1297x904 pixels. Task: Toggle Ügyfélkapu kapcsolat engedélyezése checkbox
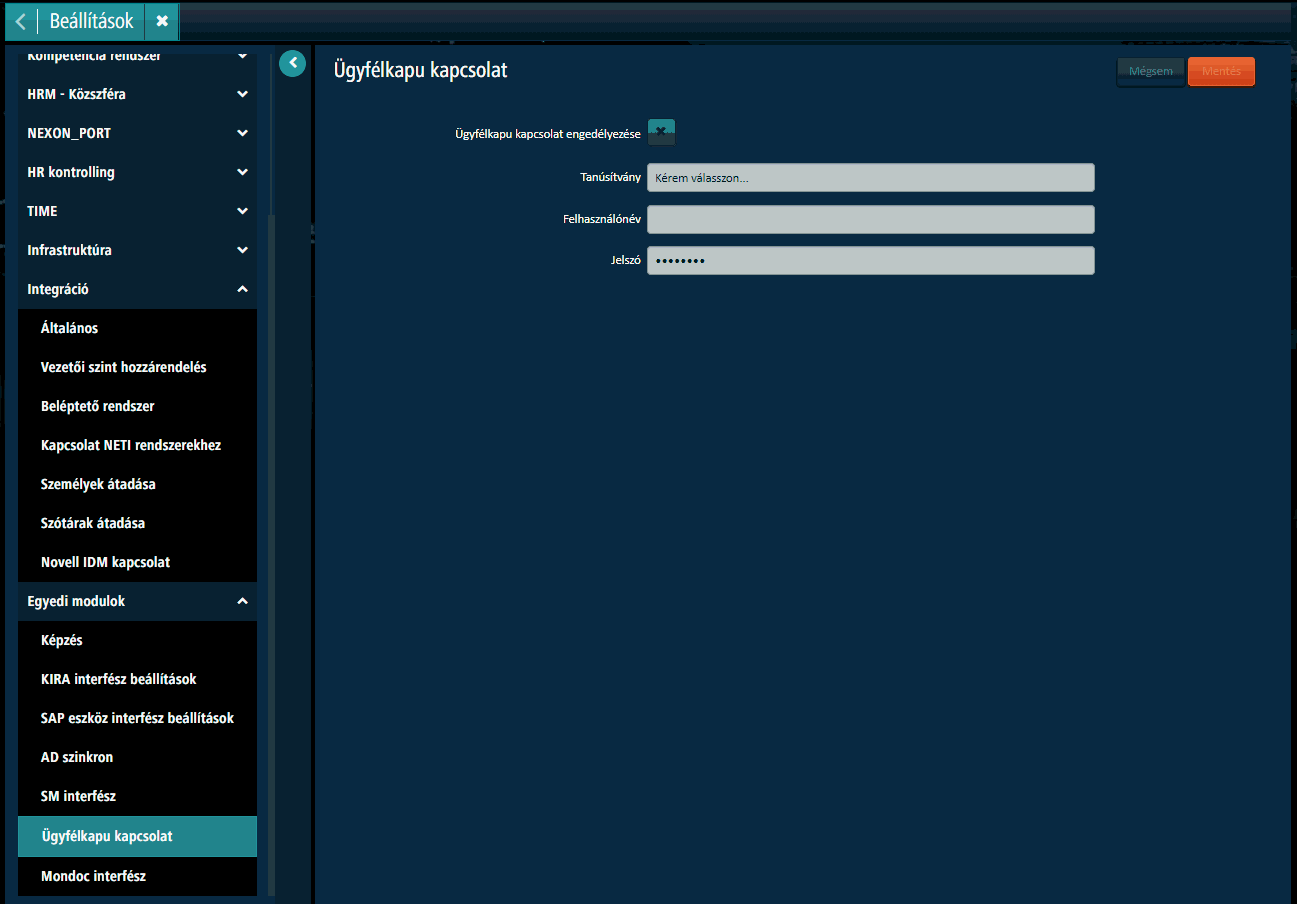coord(661,132)
